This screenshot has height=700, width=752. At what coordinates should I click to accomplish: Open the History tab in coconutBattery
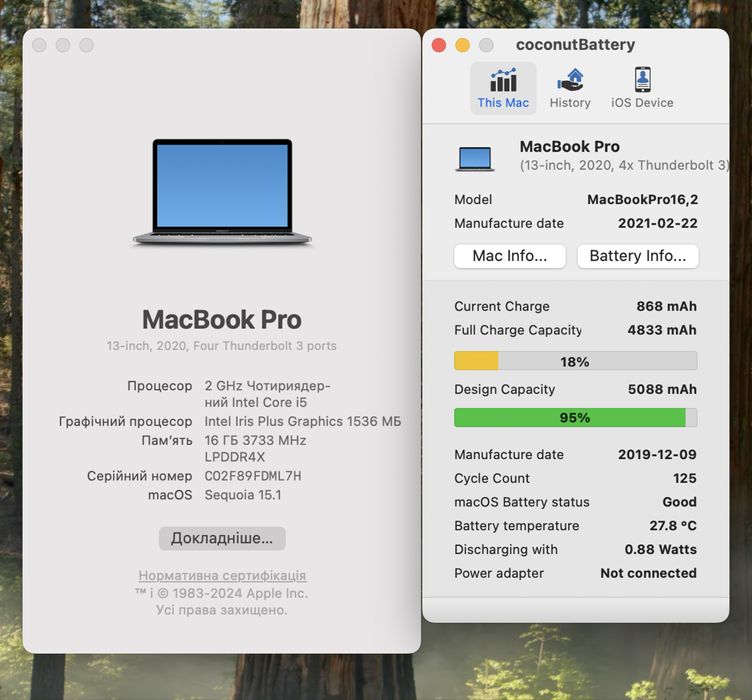click(570, 89)
